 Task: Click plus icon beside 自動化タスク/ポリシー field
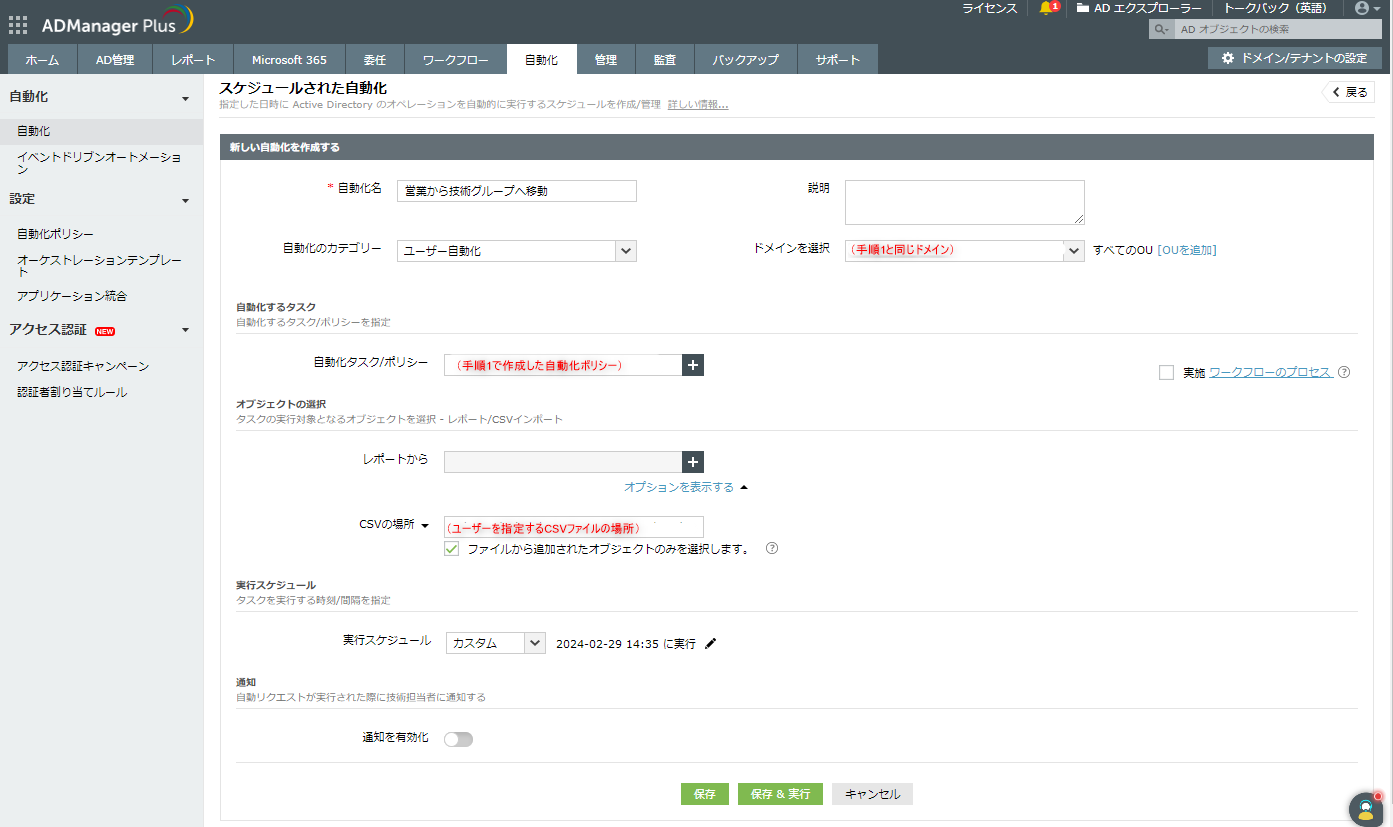(693, 365)
